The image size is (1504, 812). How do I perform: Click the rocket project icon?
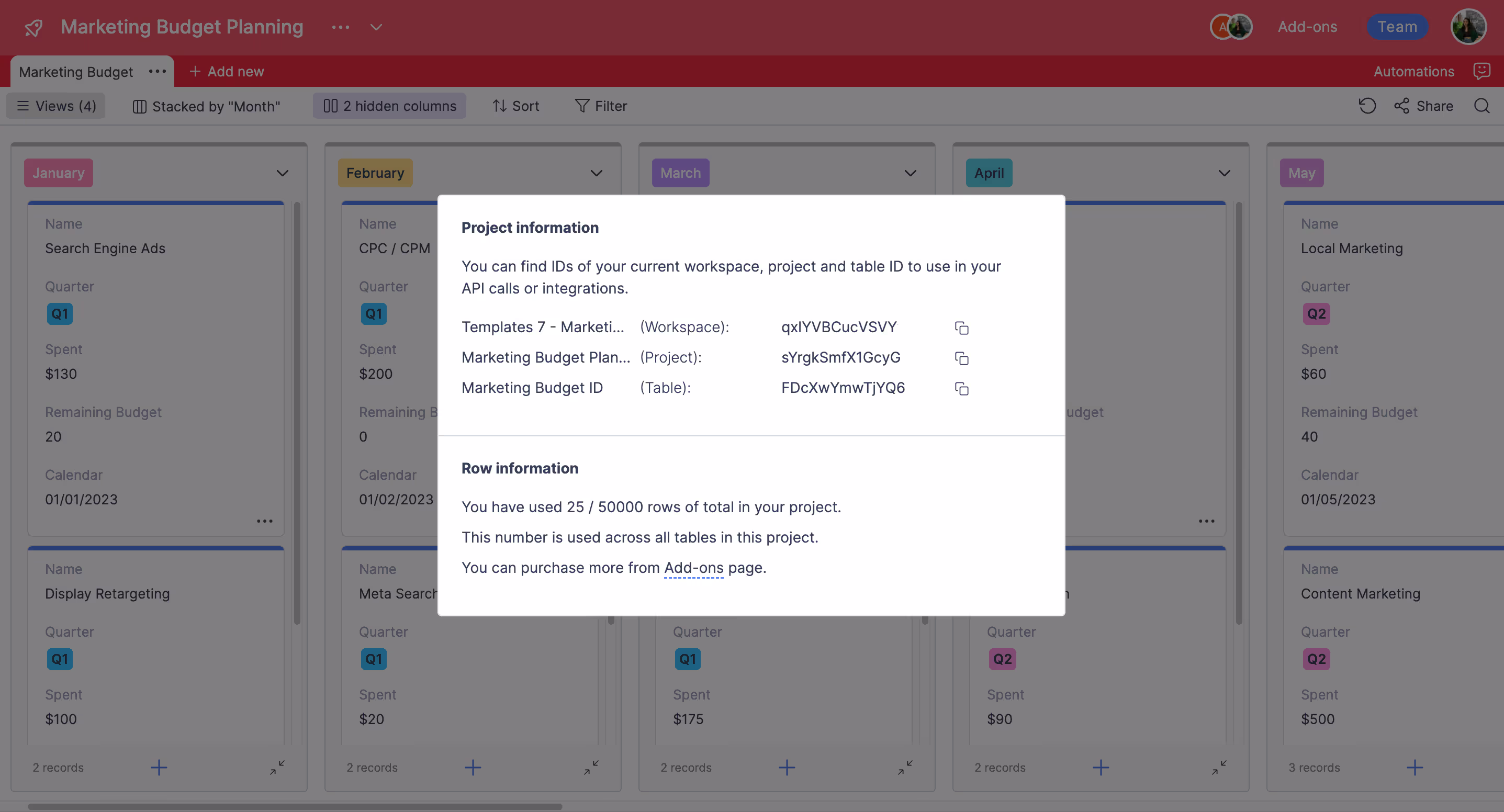point(33,27)
